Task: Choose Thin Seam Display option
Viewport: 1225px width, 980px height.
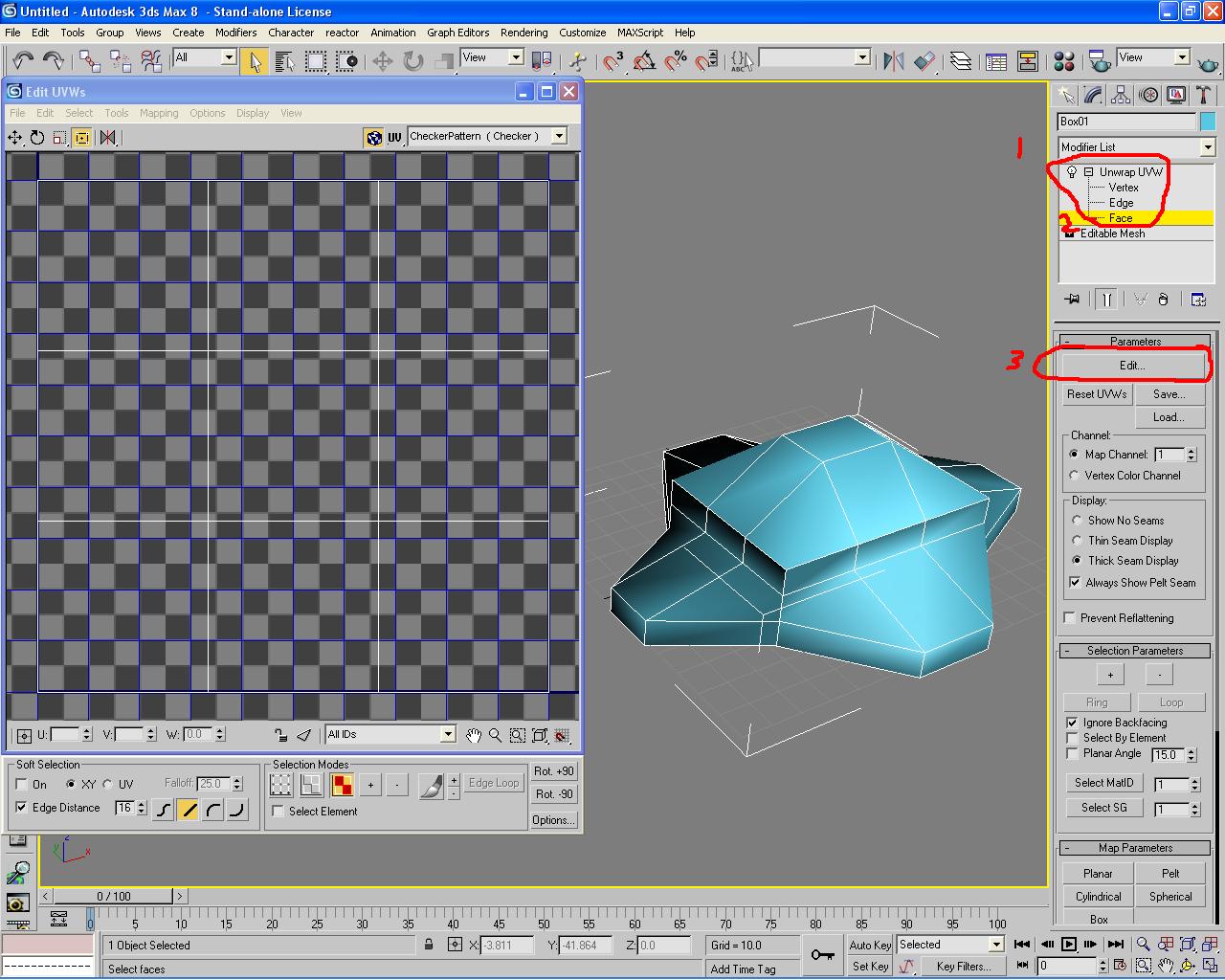Action: pos(1077,541)
